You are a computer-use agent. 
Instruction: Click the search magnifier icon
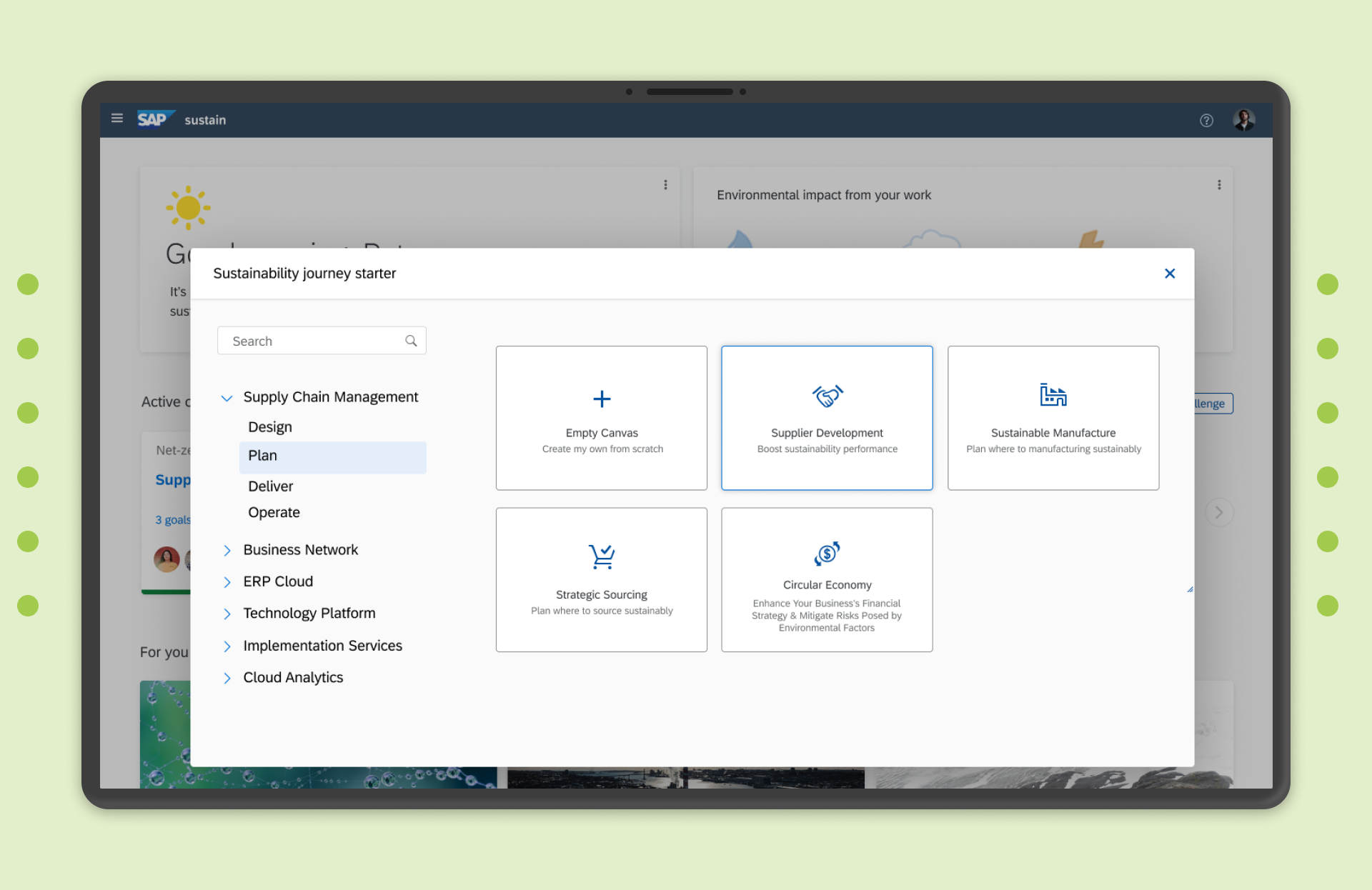point(411,341)
